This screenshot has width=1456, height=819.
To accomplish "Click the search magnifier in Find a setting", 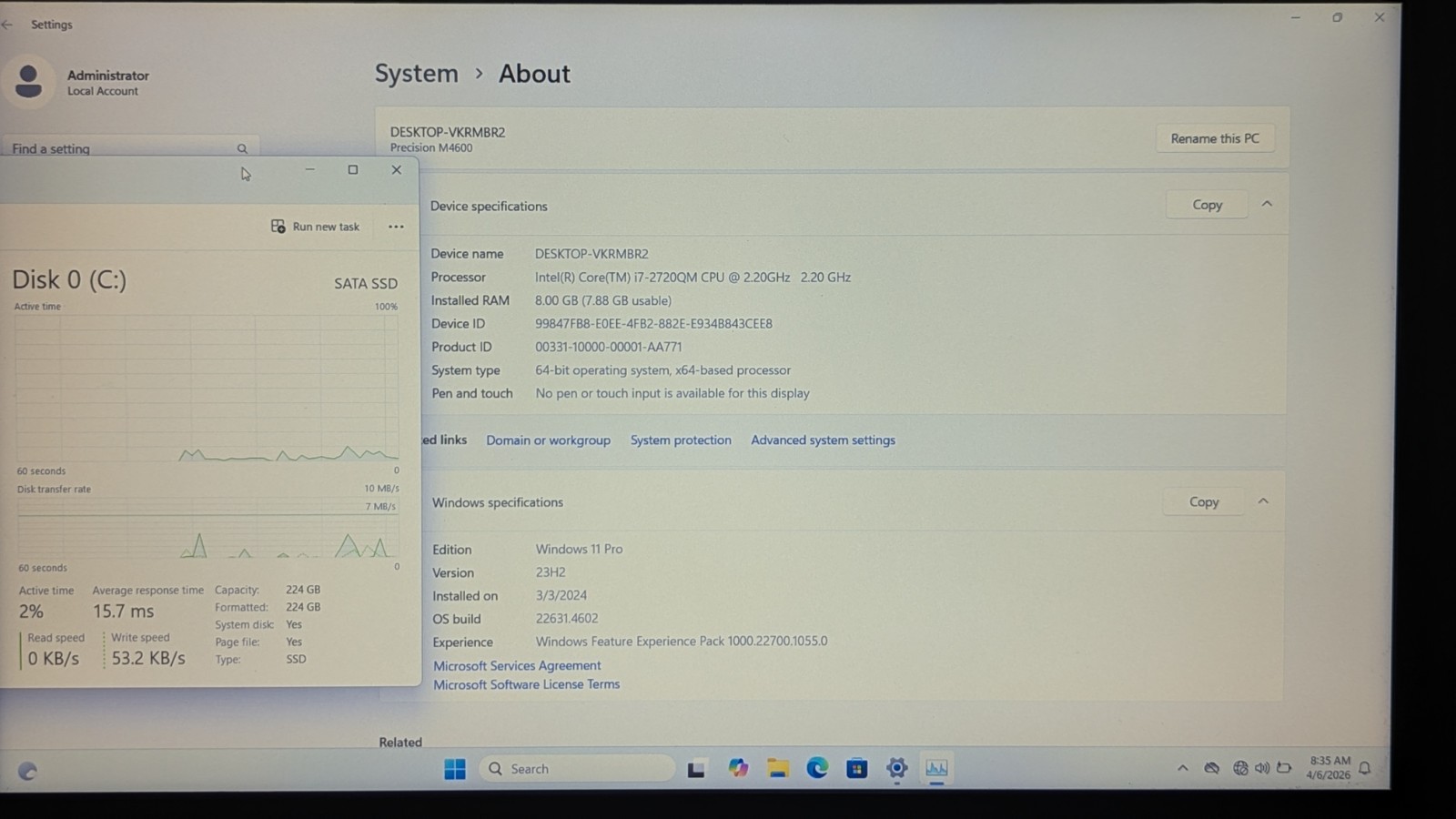I will pos(242,148).
